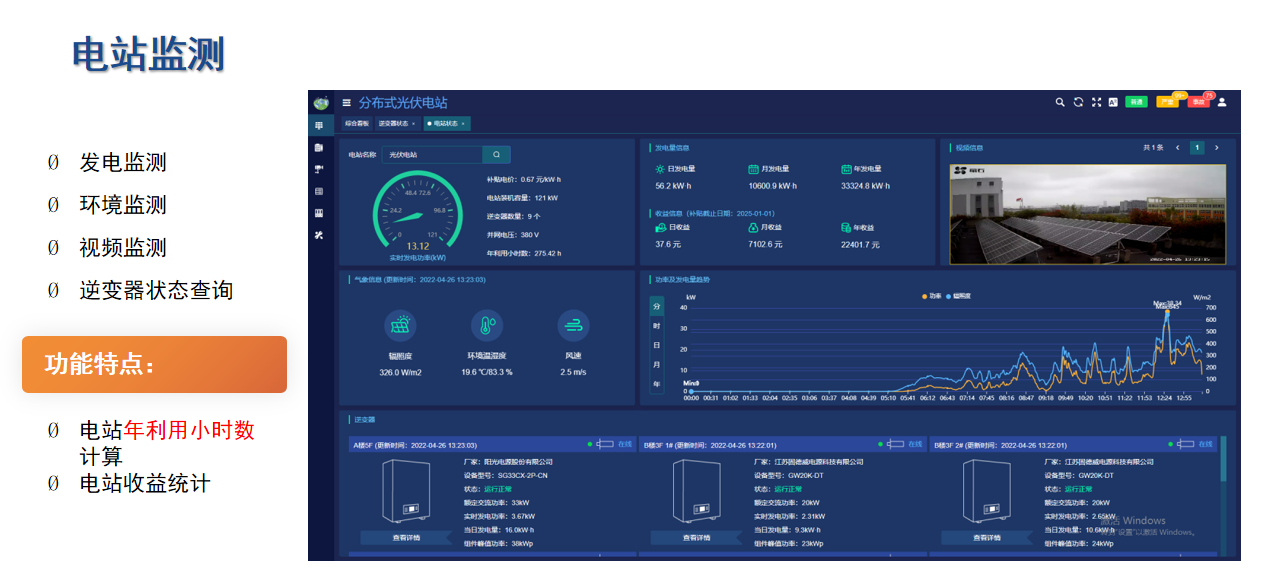Close the 电站状态 tab
The height and width of the screenshot is (583, 1282).
pos(463,124)
